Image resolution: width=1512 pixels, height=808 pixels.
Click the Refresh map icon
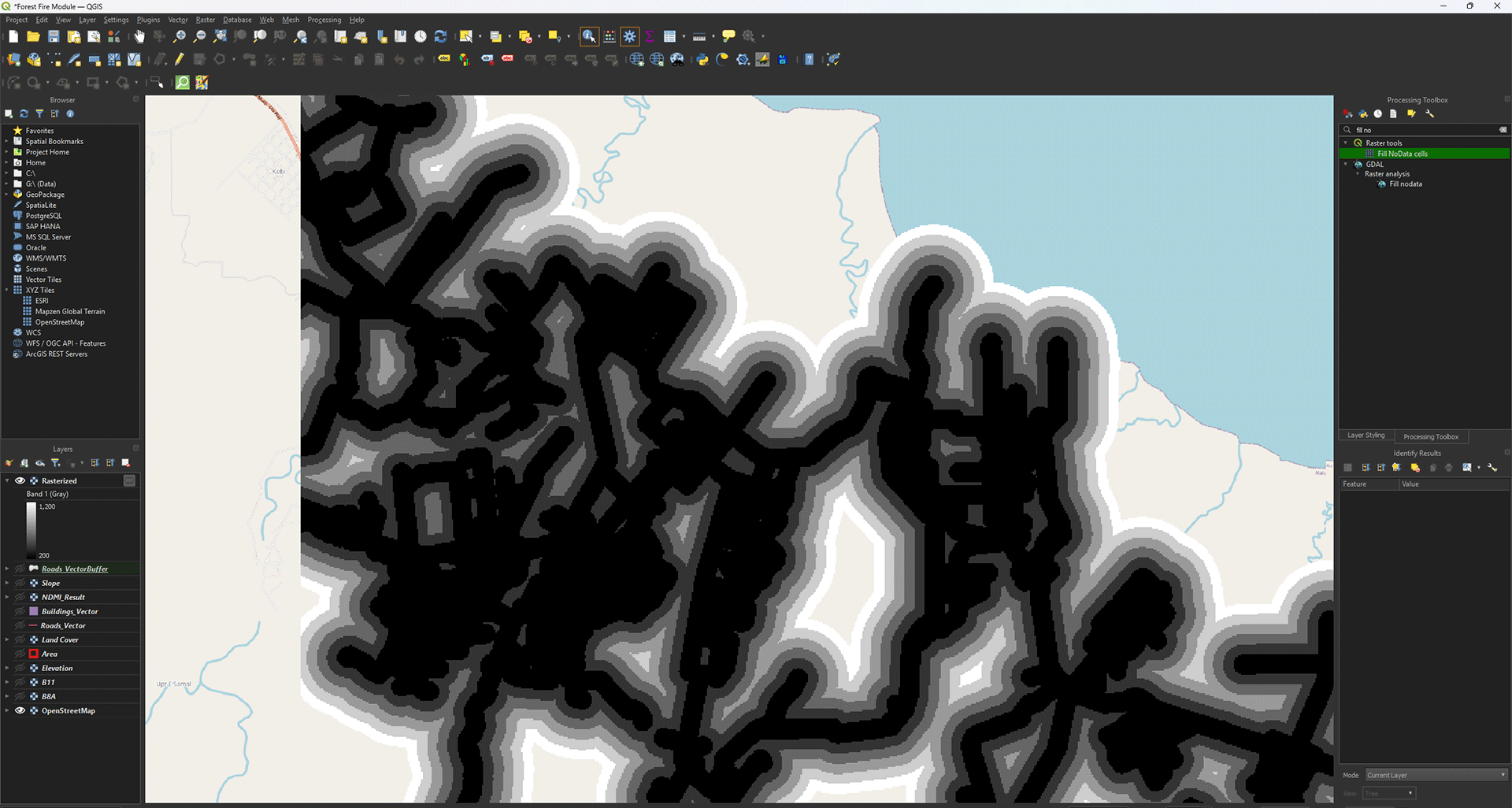coord(441,36)
